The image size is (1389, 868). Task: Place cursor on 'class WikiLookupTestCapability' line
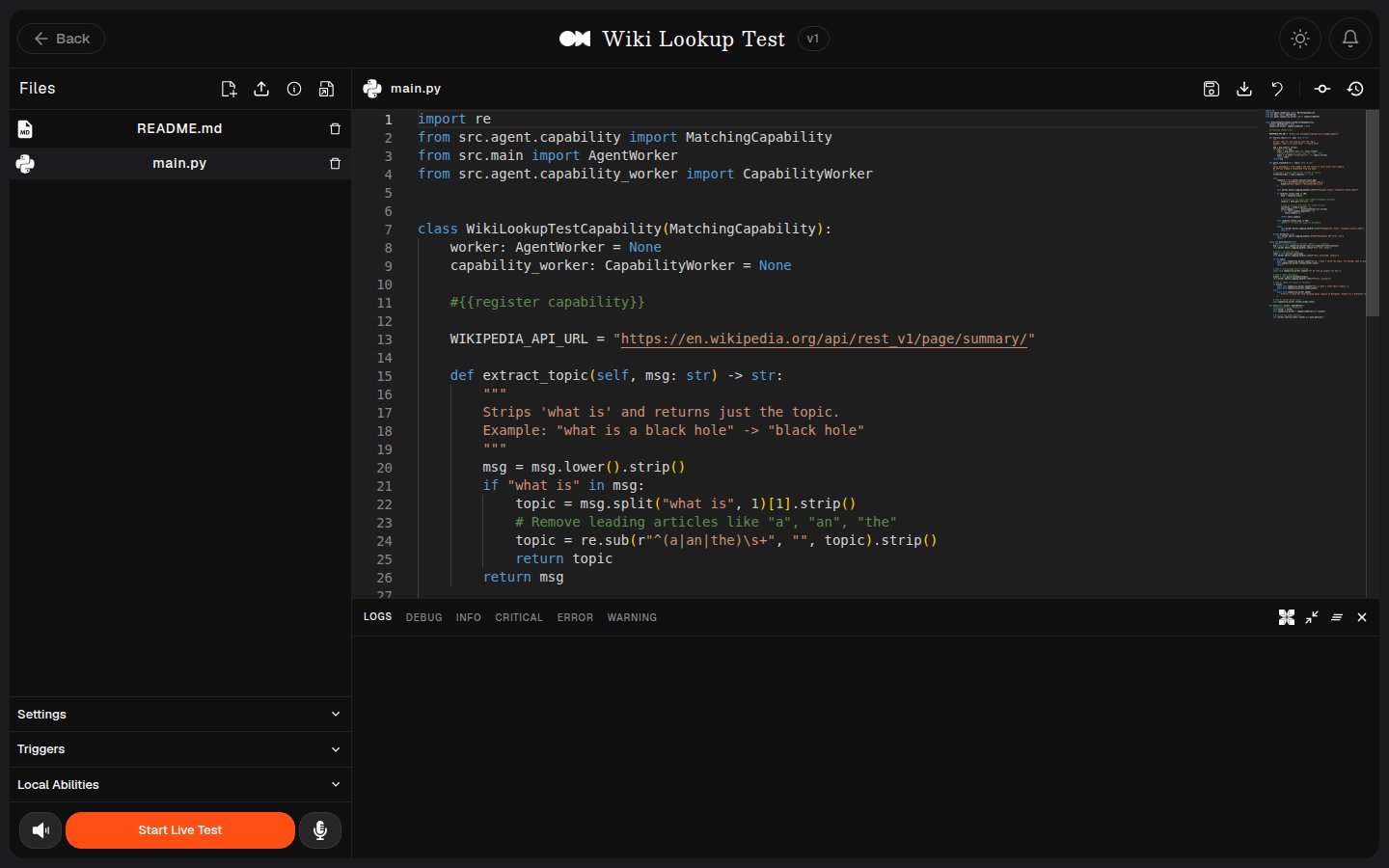pyautogui.click(x=624, y=229)
